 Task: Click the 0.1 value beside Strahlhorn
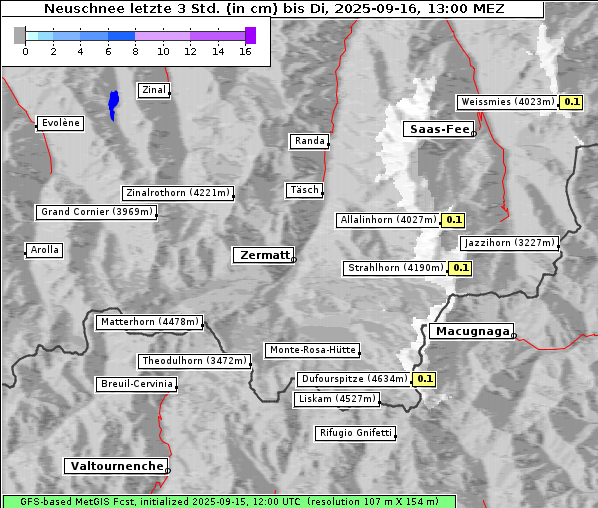[x=460, y=268]
